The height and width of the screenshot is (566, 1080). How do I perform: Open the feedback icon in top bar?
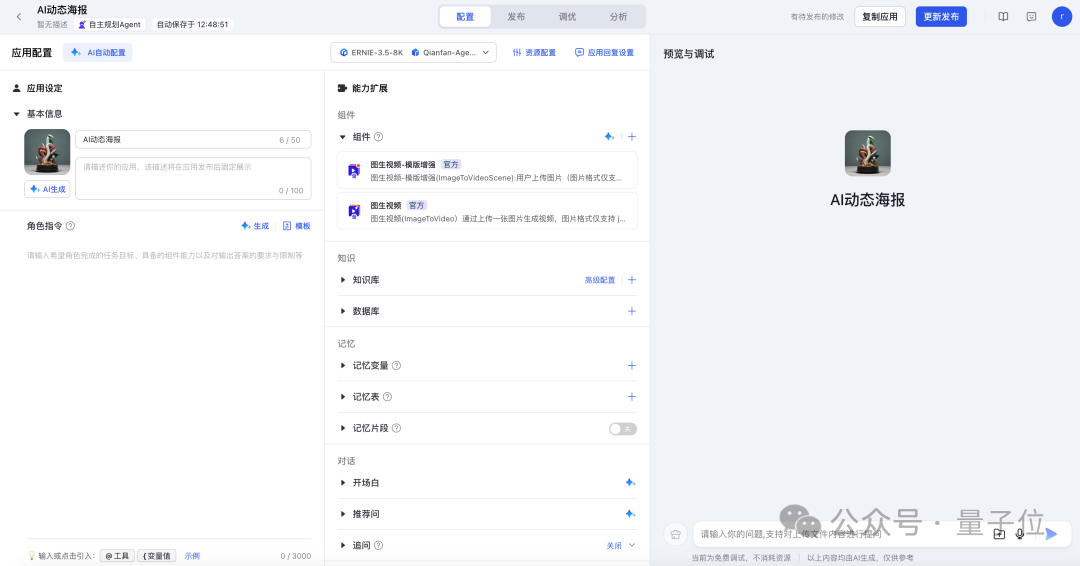(x=1031, y=17)
